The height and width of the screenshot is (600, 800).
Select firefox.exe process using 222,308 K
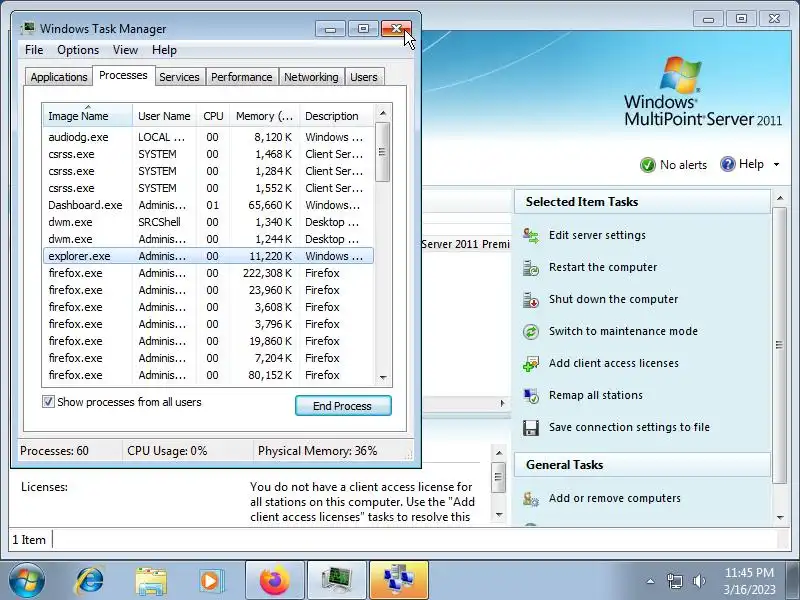point(209,273)
